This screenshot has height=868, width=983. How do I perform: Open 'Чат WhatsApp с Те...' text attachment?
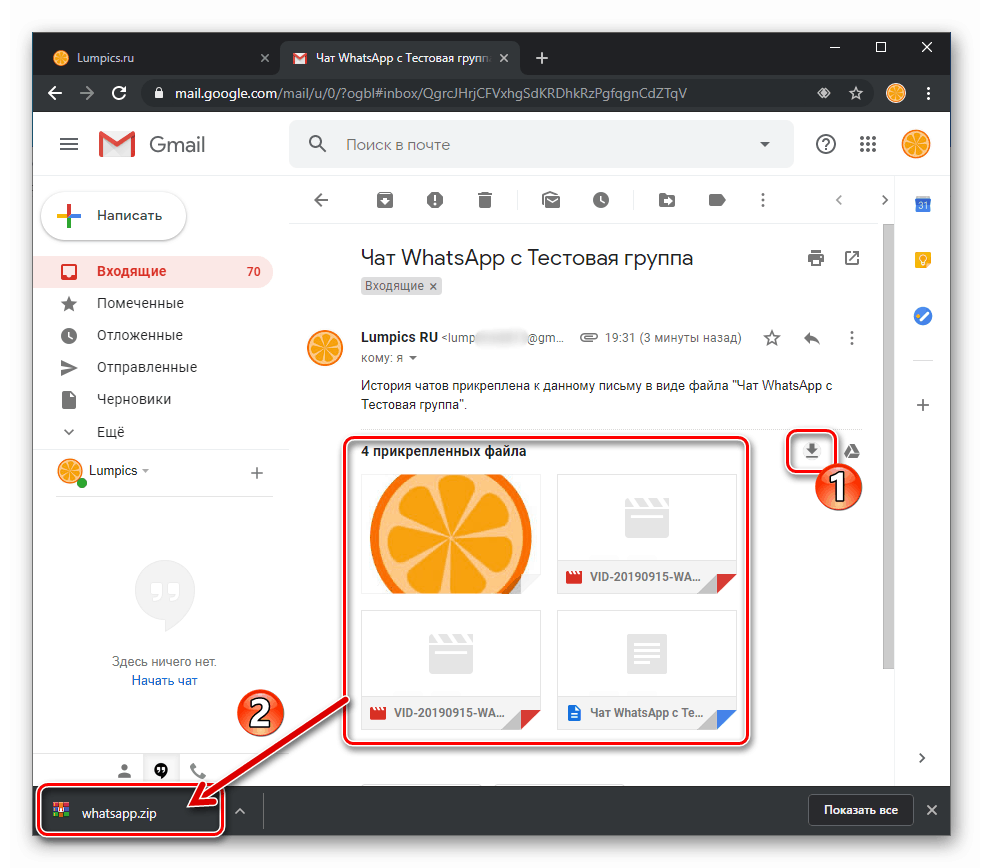646,670
